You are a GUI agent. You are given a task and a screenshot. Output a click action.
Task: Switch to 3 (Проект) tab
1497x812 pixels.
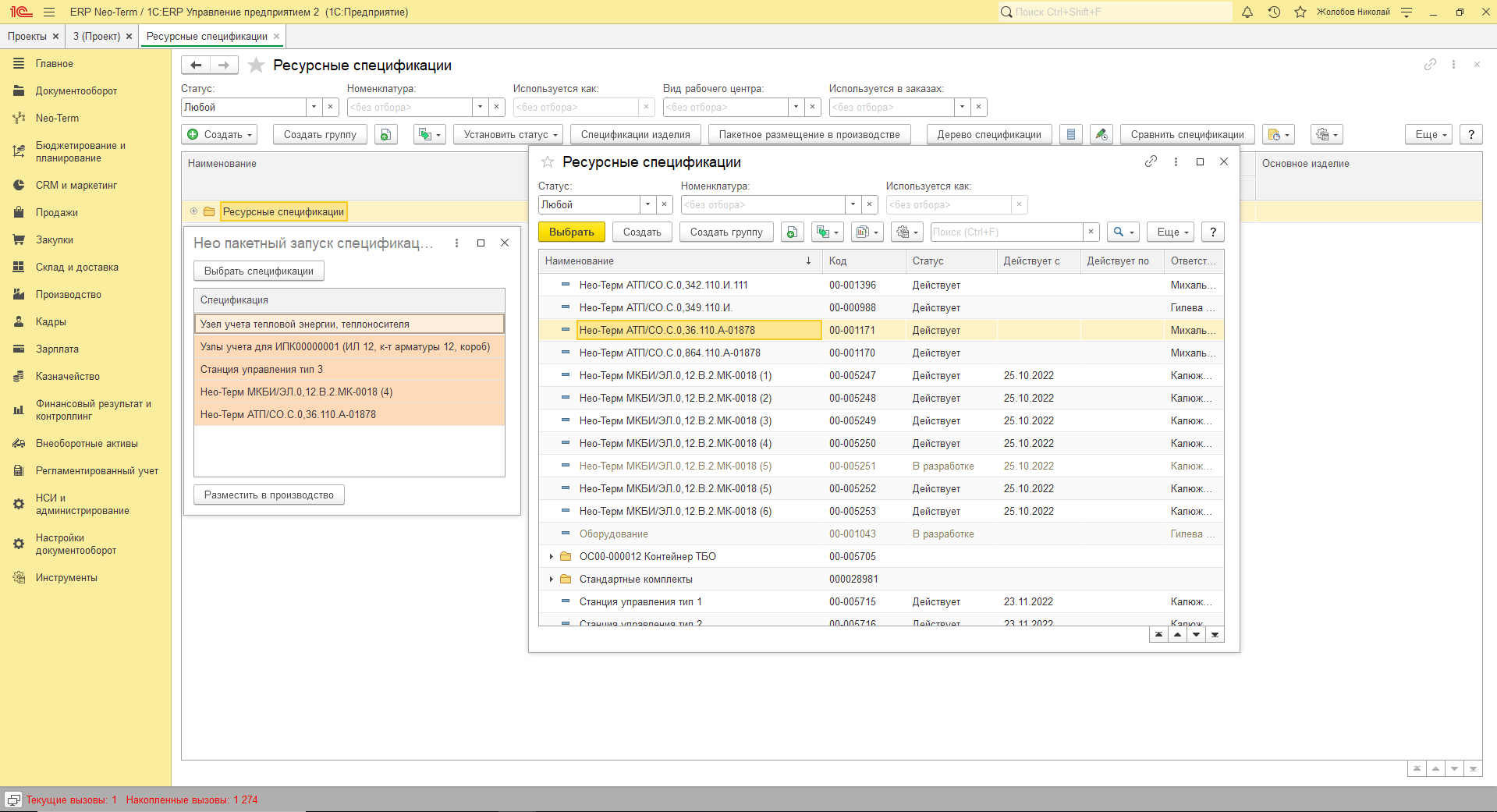point(96,36)
